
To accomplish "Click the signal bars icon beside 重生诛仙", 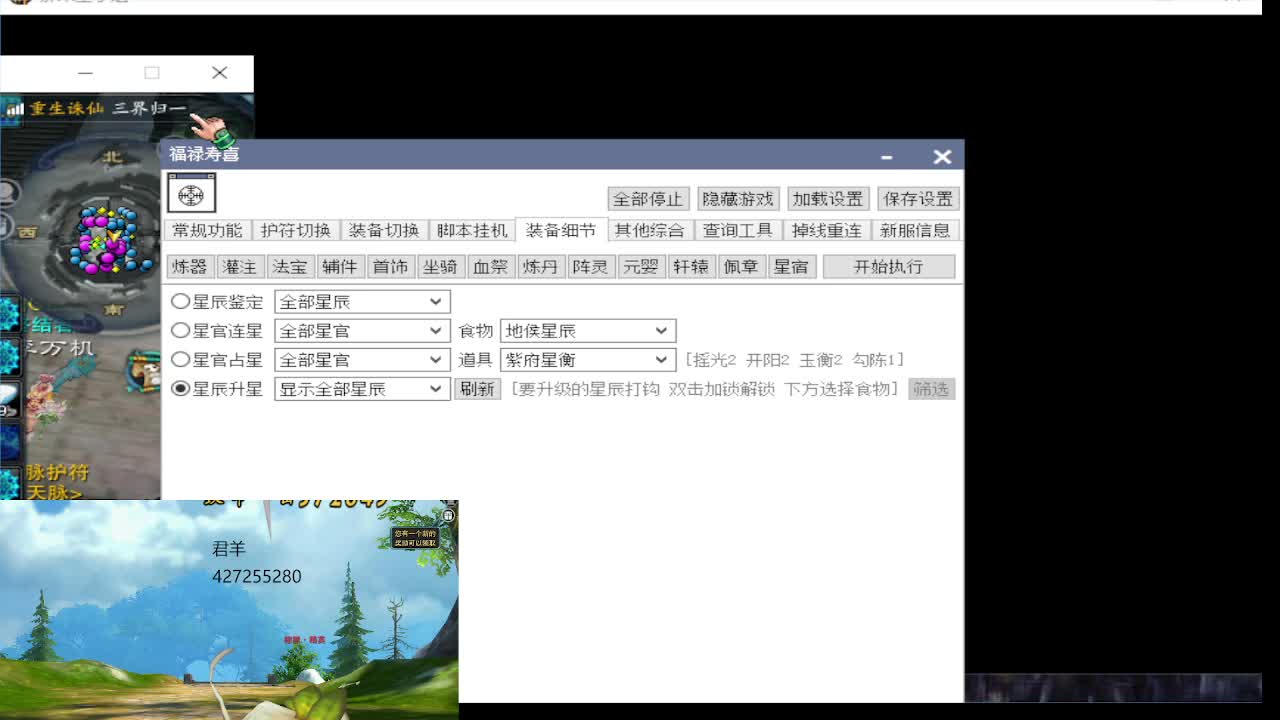I will coord(15,109).
